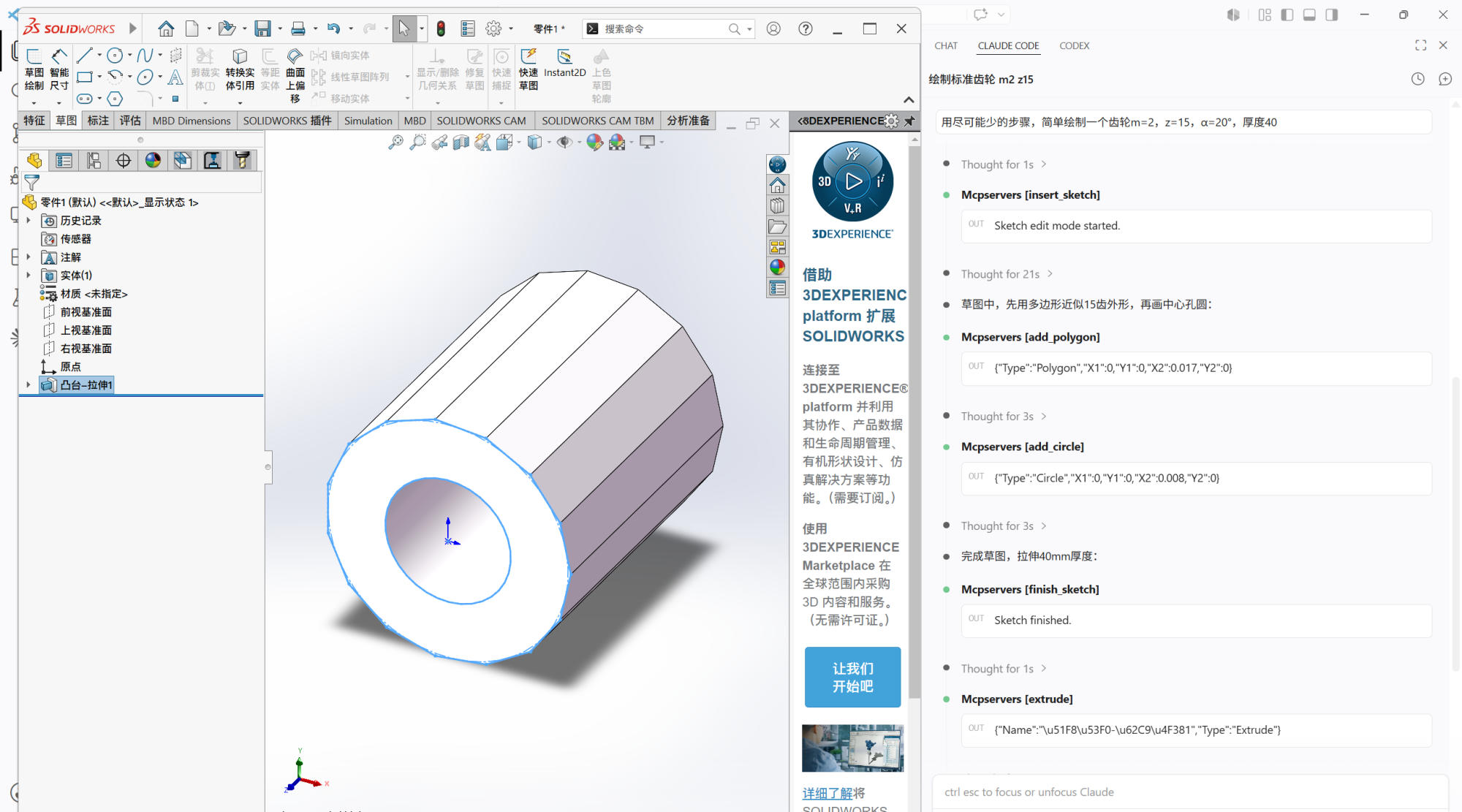Switch to the 评估 ribbon tab
Viewport: 1462px width, 812px height.
pos(130,121)
